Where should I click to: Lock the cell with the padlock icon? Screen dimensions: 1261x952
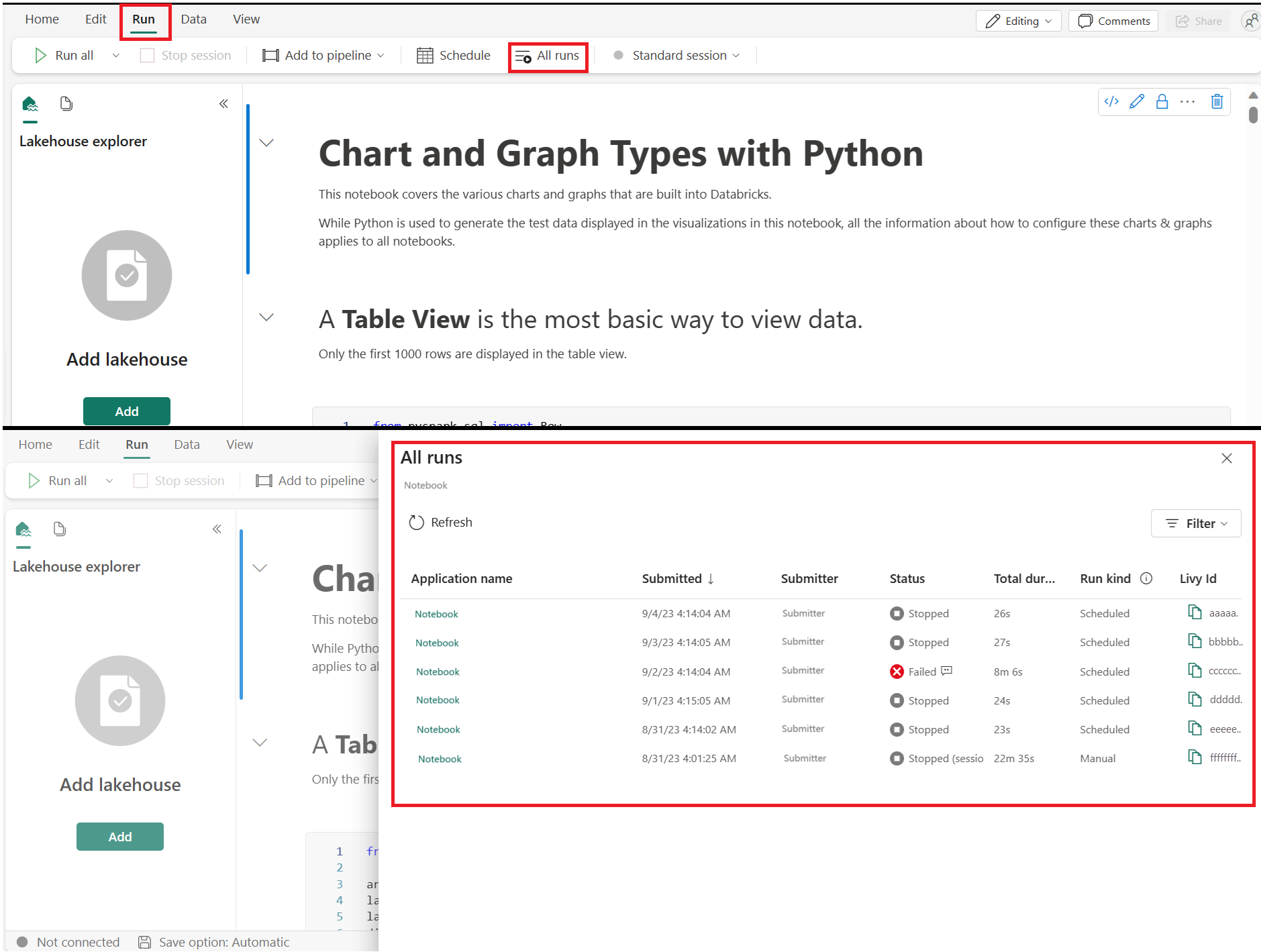1162,102
